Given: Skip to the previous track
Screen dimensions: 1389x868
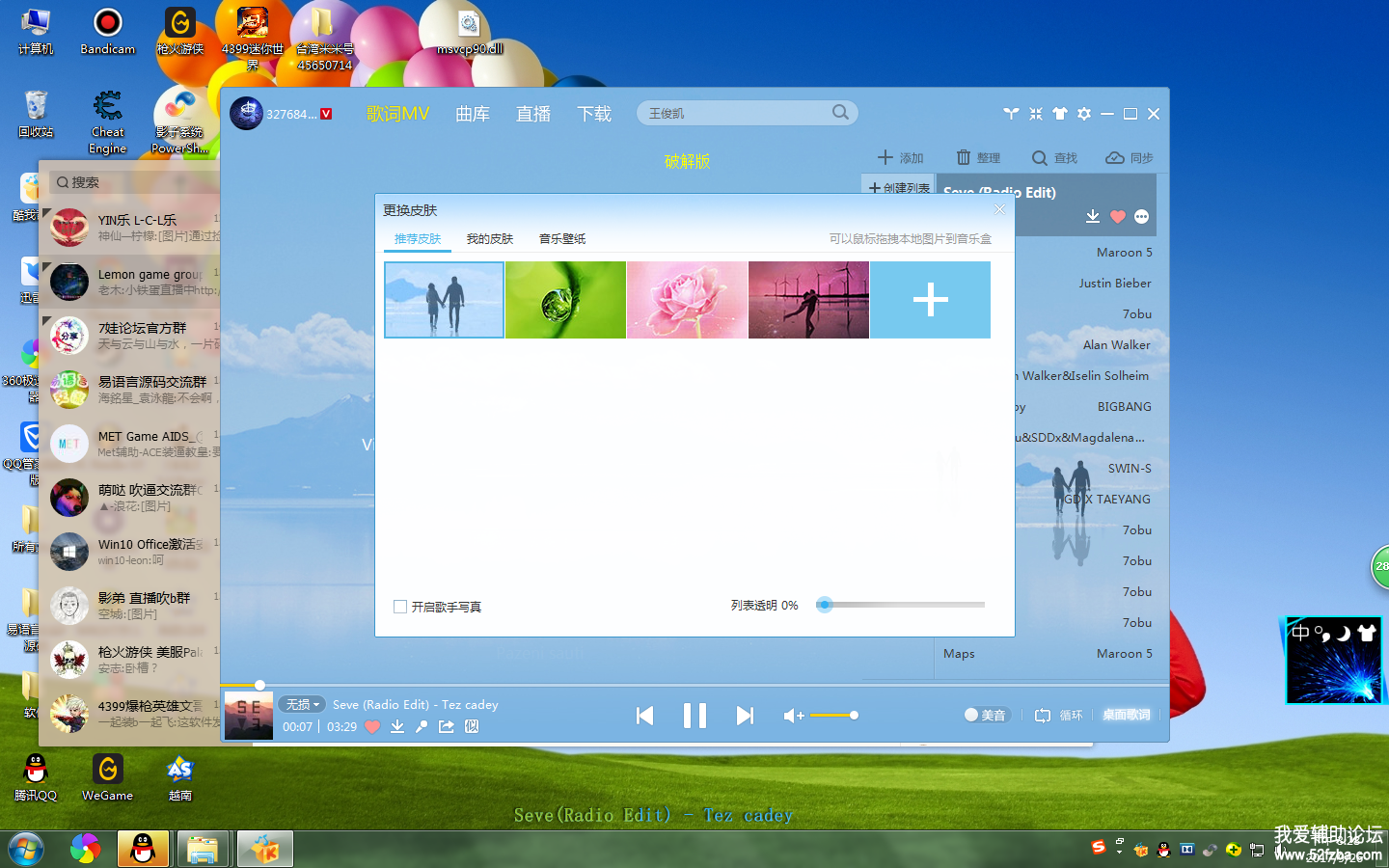Looking at the screenshot, I should [x=645, y=716].
